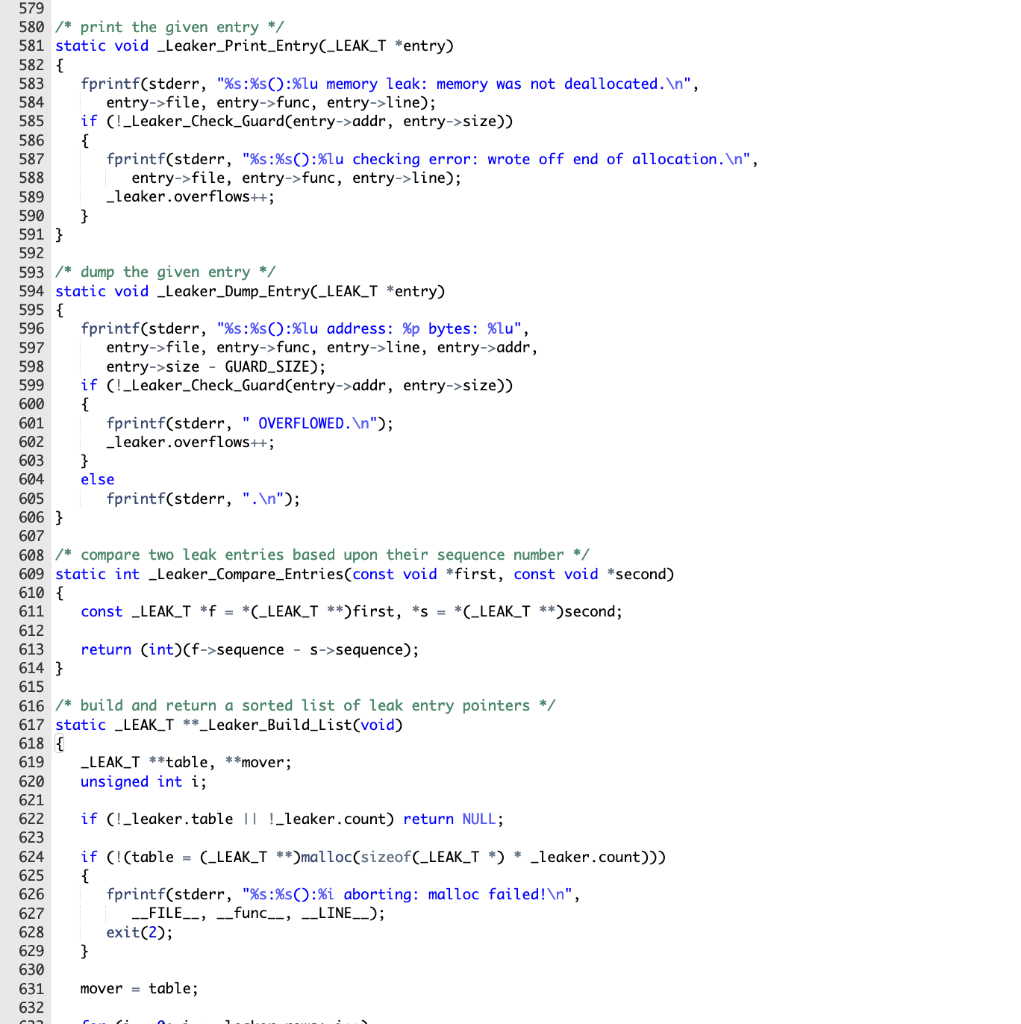Click function name _Leaker_Compare_Entries
This screenshot has width=1021, height=1024.
[x=246, y=574]
